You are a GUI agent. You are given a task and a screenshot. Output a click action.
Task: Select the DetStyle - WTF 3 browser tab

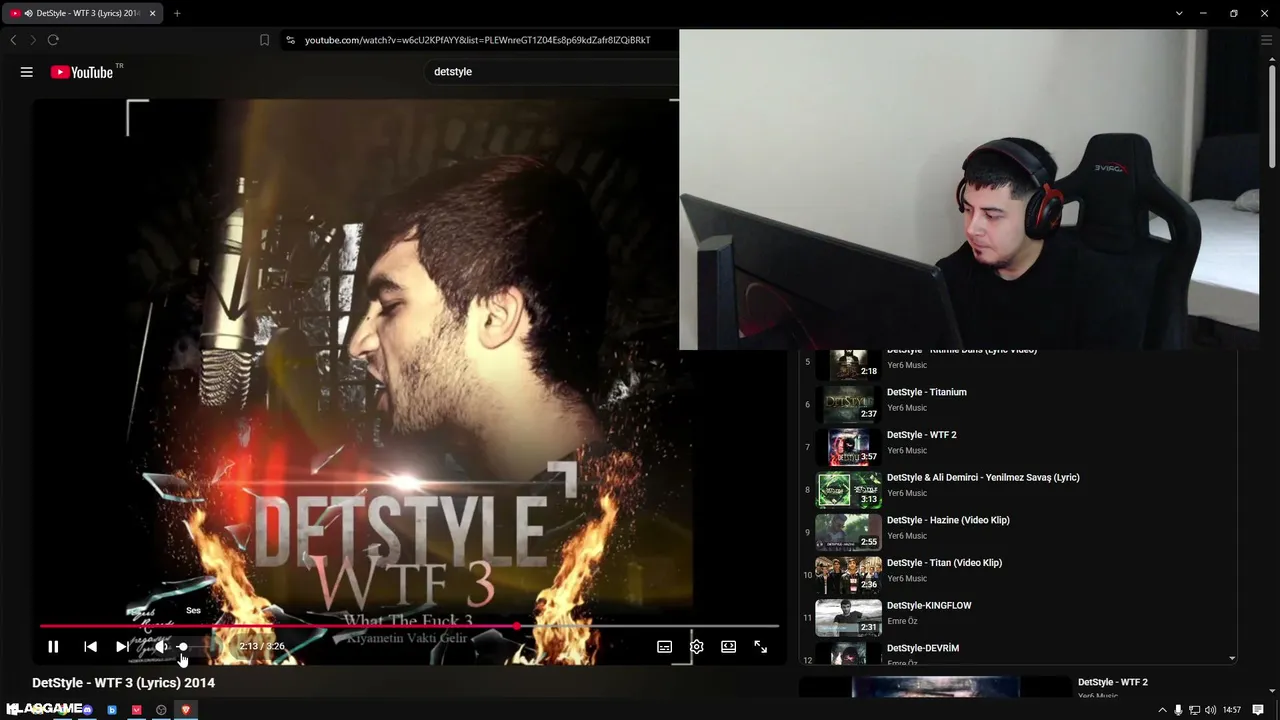pos(84,13)
